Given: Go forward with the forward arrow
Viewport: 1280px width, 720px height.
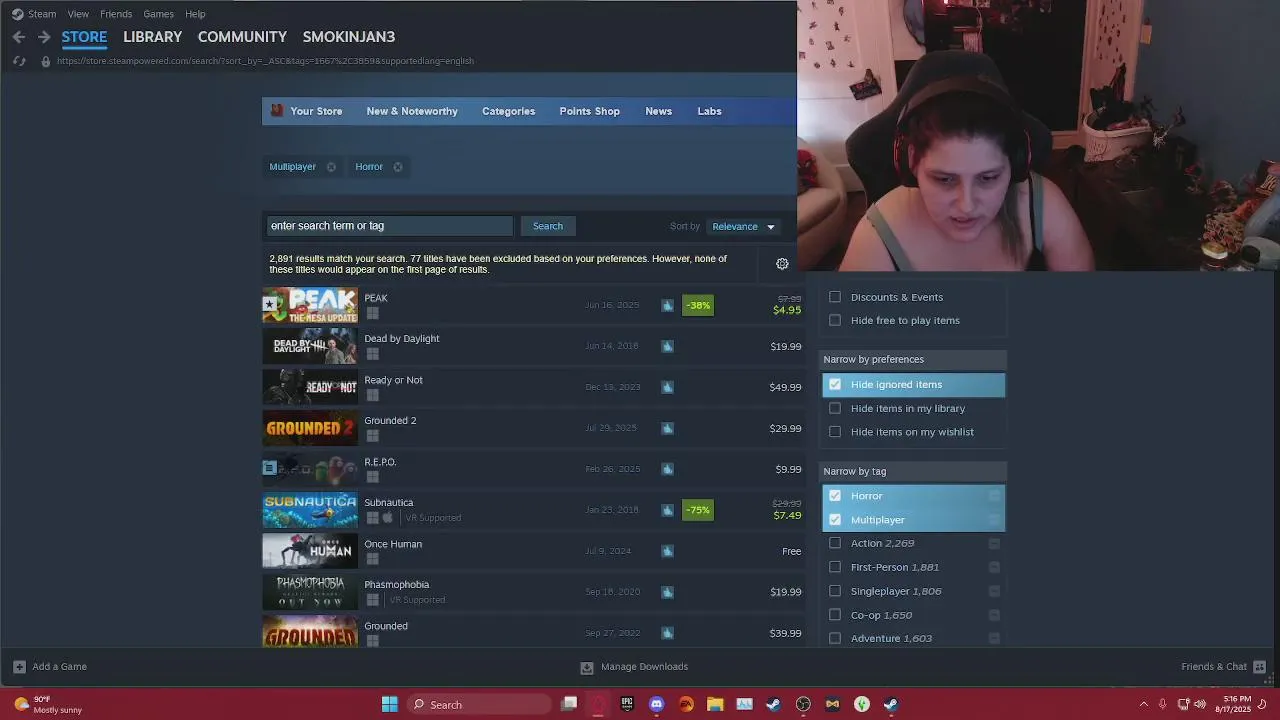Looking at the screenshot, I should coord(44,37).
